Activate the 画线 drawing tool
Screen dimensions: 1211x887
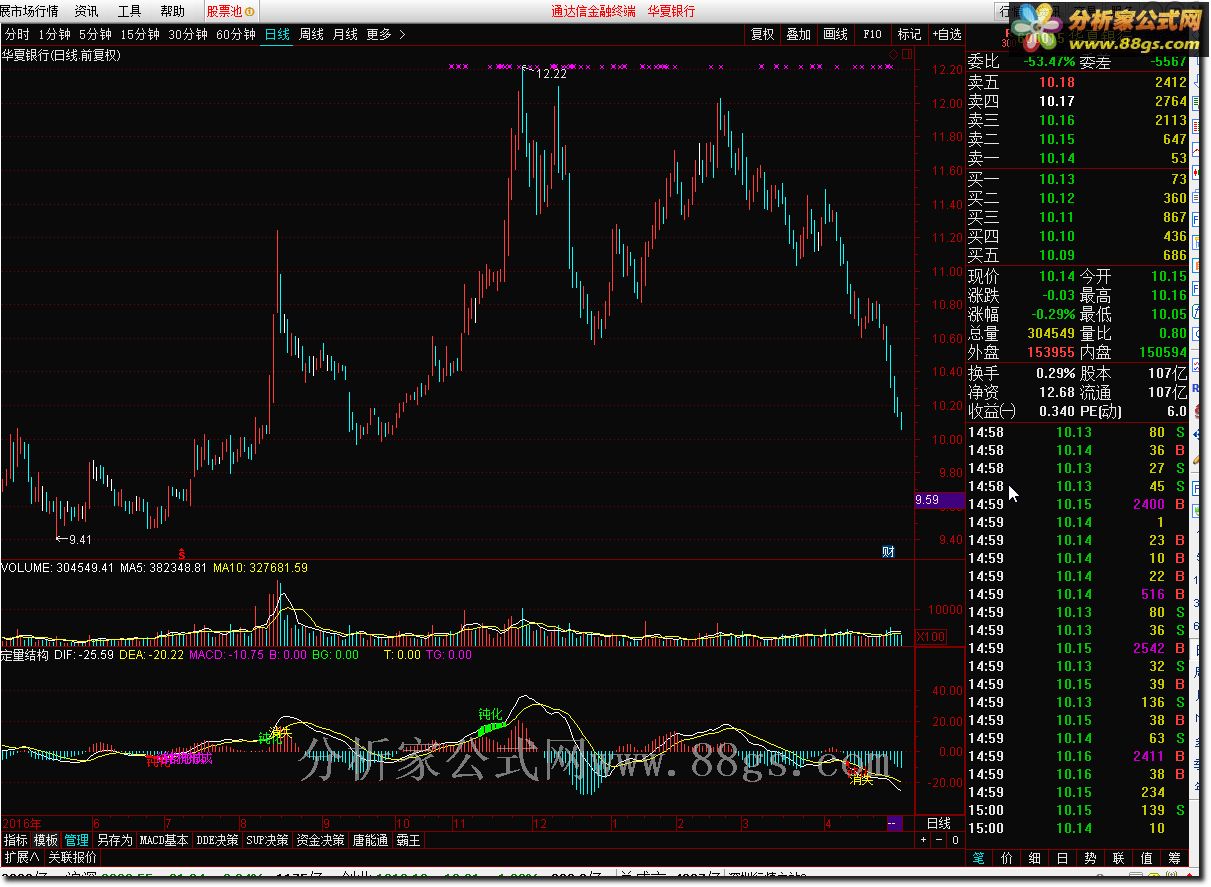point(835,34)
